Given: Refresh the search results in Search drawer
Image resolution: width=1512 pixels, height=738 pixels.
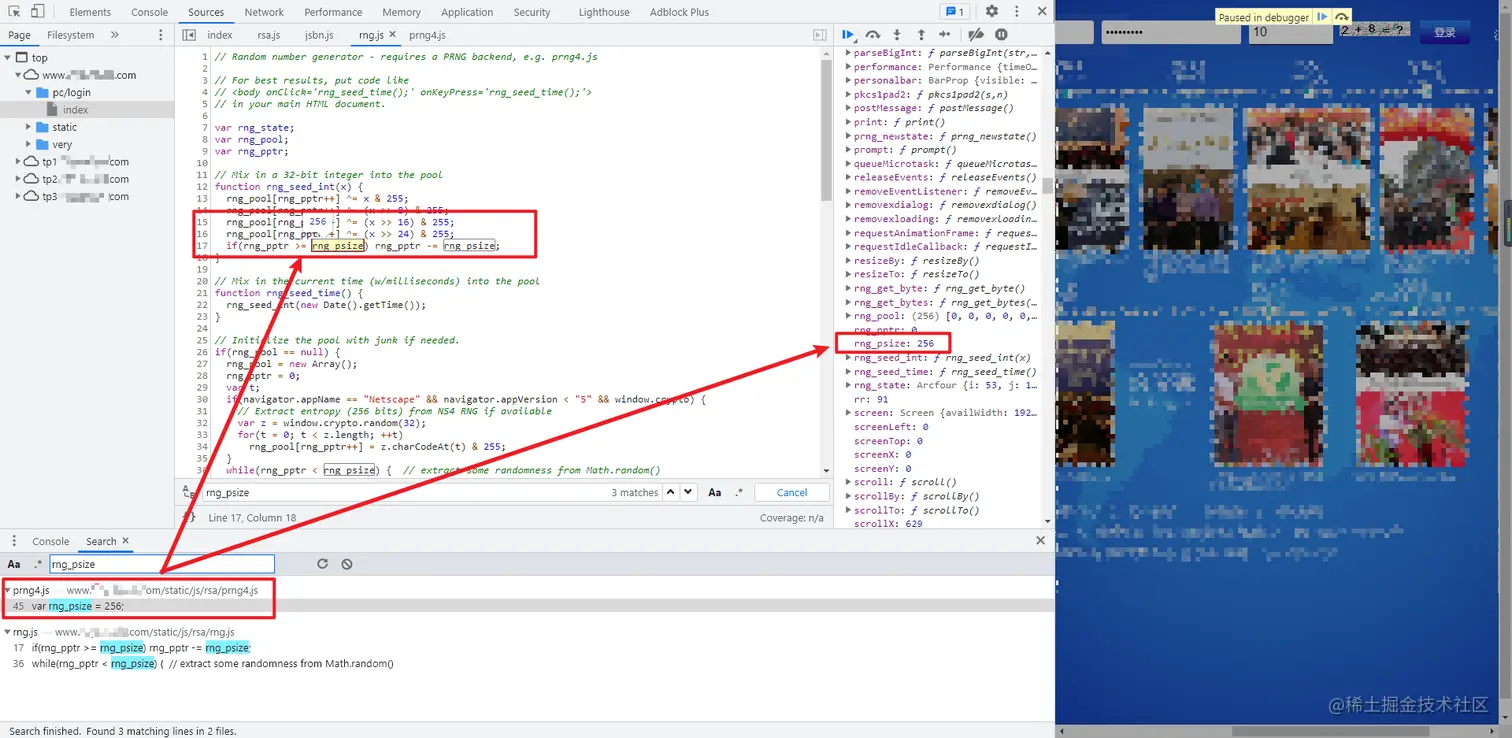Looking at the screenshot, I should tap(322, 564).
